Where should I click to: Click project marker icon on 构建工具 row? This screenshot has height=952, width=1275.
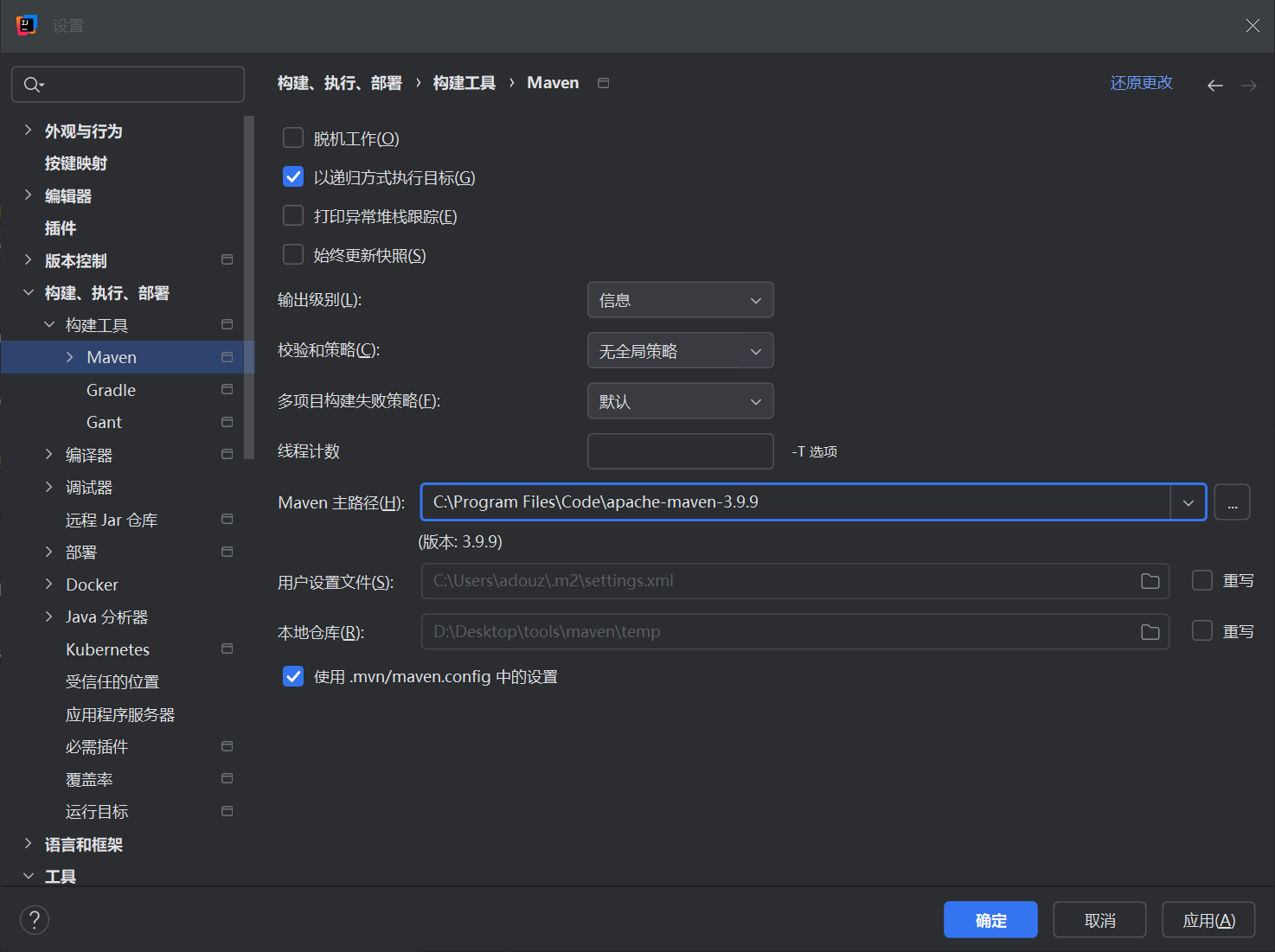(227, 324)
